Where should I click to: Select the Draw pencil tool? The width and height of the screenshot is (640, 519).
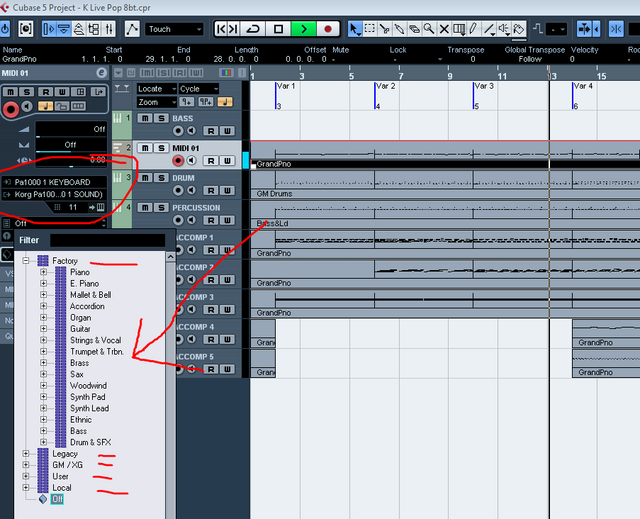(473, 29)
